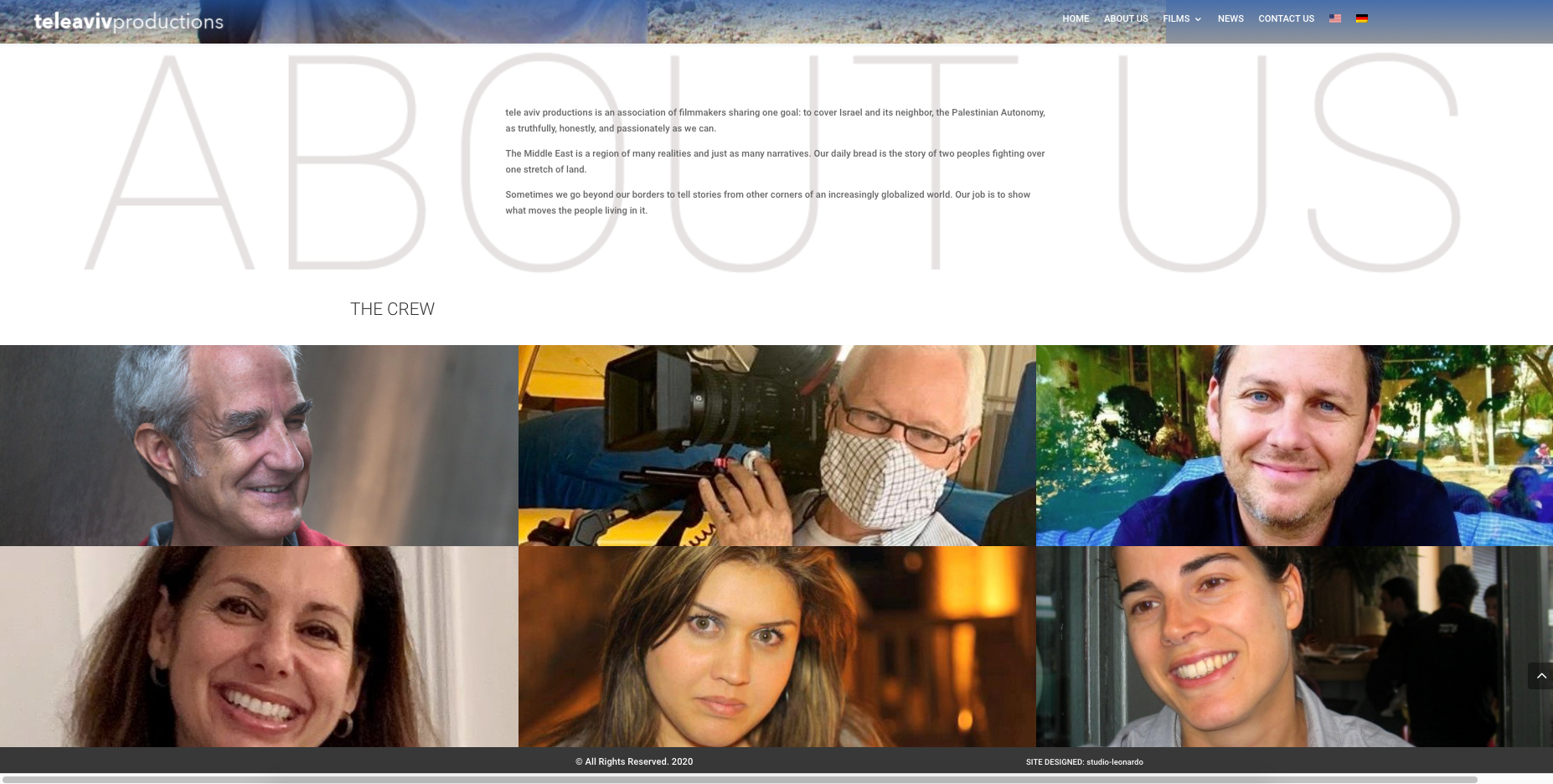Viewport: 1553px width, 784px height.
Task: Open the Films menu item
Action: pyautogui.click(x=1176, y=18)
